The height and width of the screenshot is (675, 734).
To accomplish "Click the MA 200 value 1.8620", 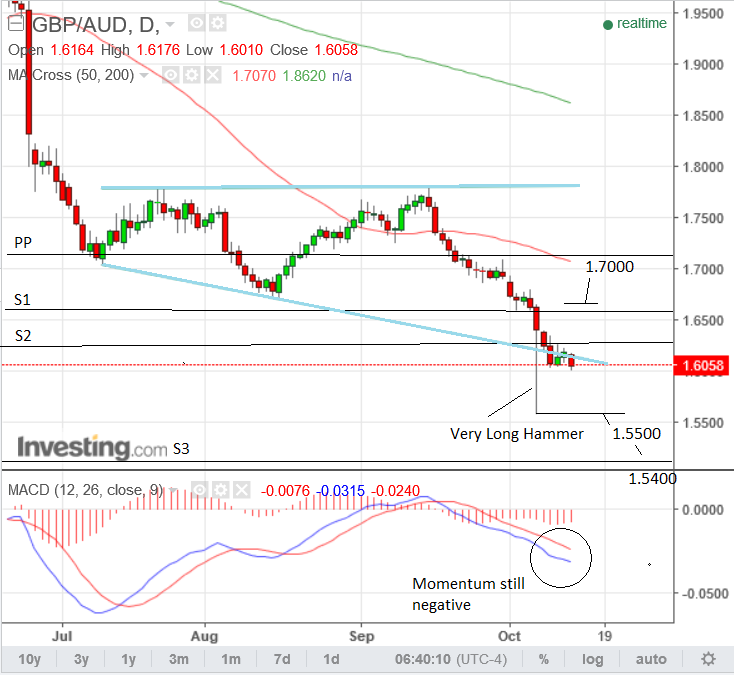I will 304,75.
